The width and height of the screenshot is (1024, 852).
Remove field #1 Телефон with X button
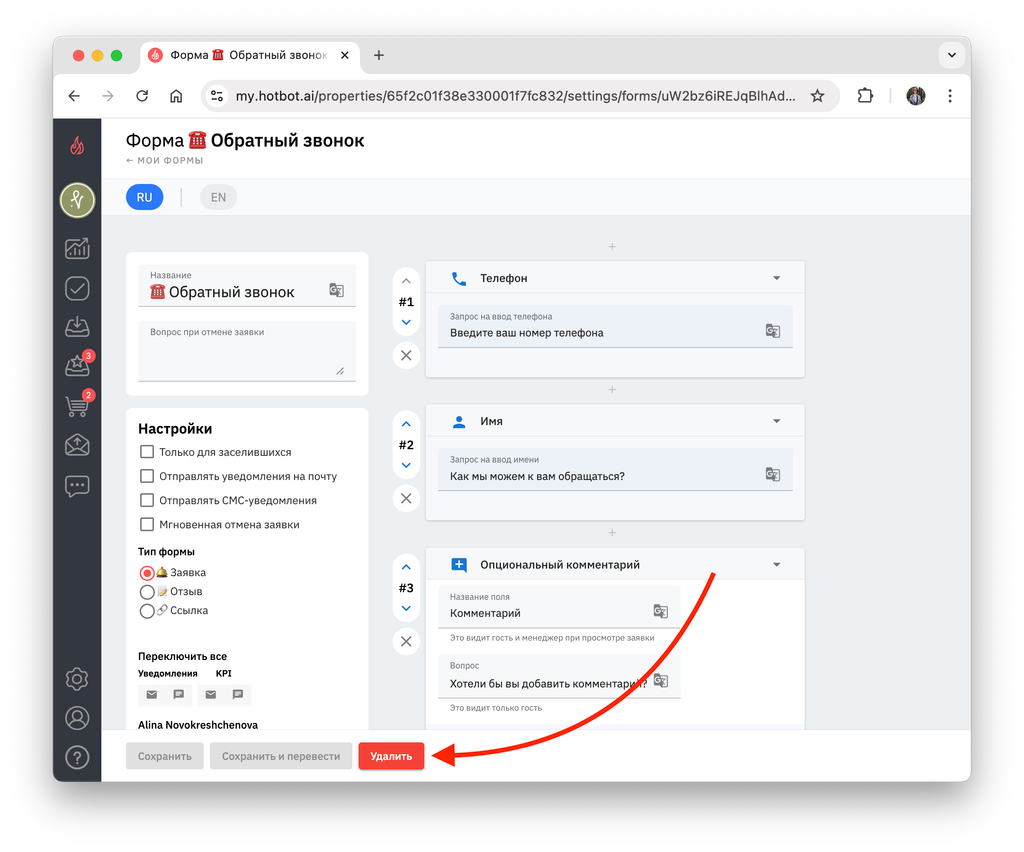pos(406,355)
